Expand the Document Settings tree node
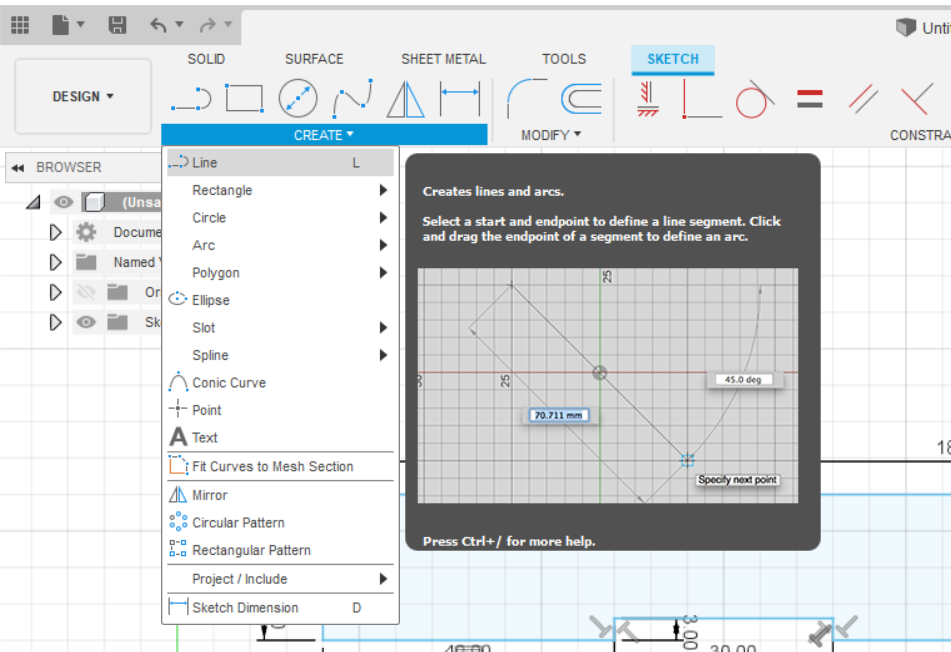This screenshot has height=652, width=951. (x=55, y=232)
